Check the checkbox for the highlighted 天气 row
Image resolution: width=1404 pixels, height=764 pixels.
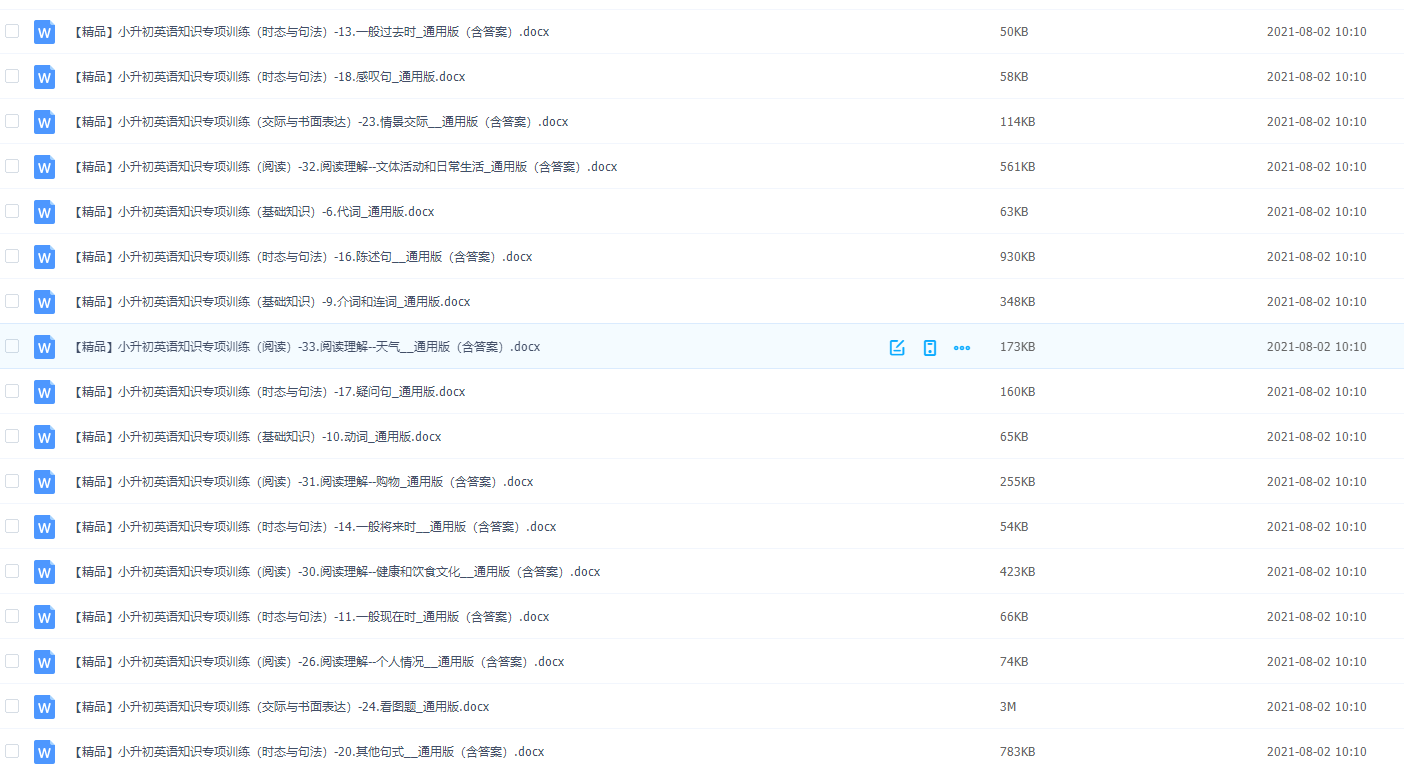12,347
